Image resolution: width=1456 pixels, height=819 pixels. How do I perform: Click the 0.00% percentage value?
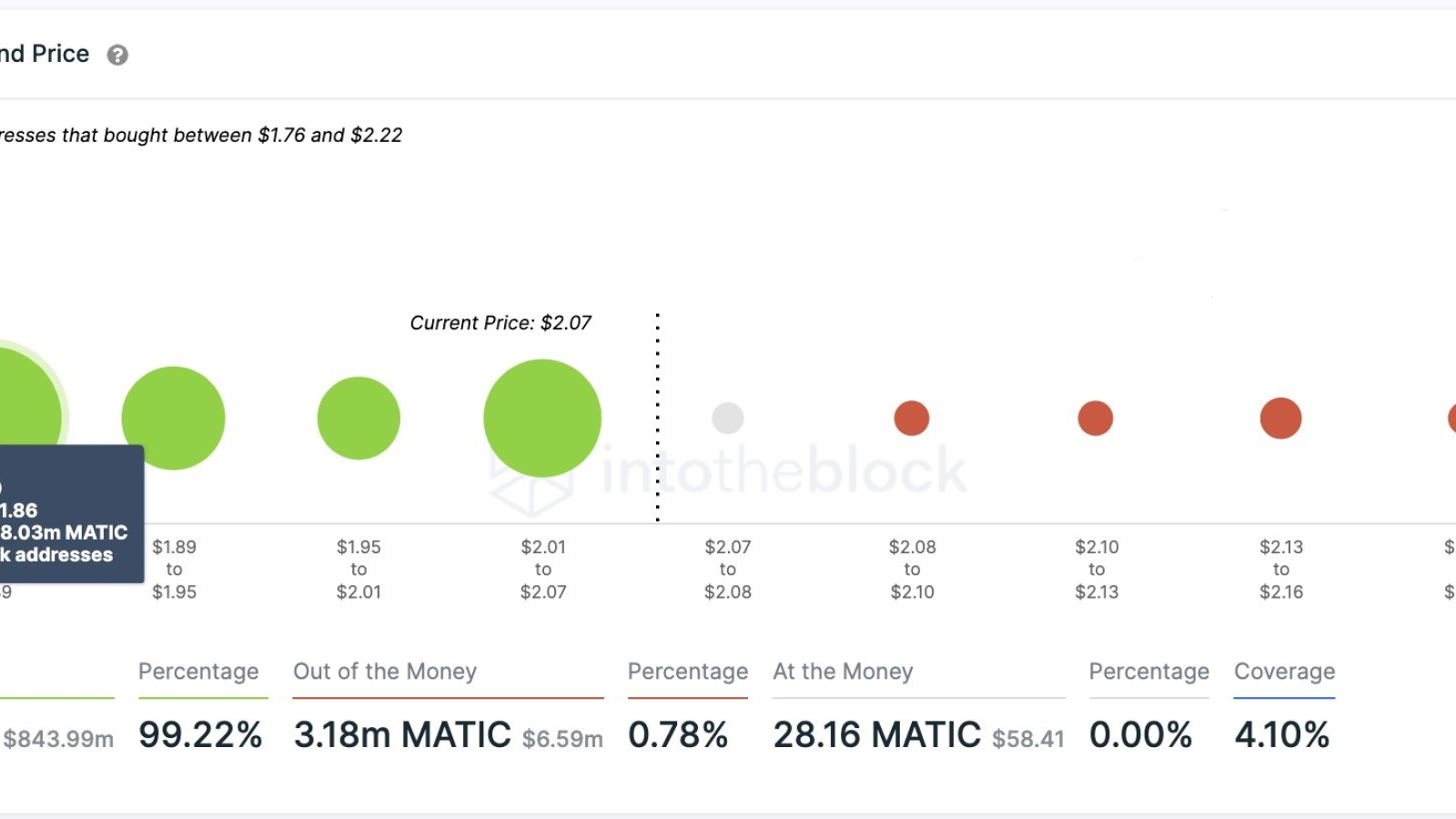(x=1141, y=735)
